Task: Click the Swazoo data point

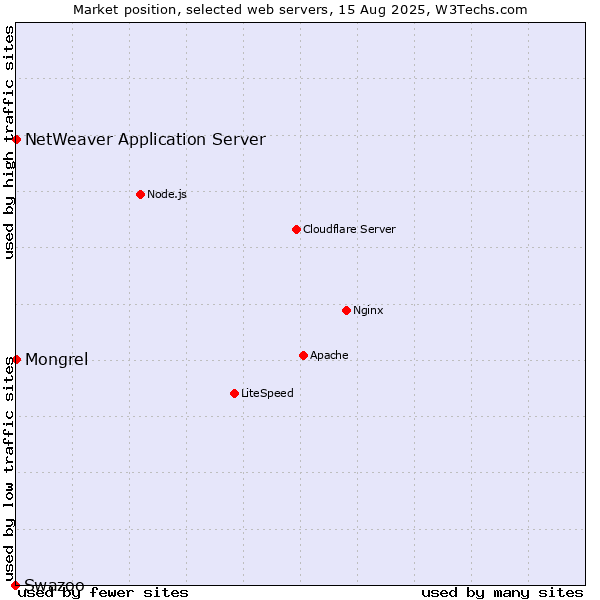Action: coord(15,585)
